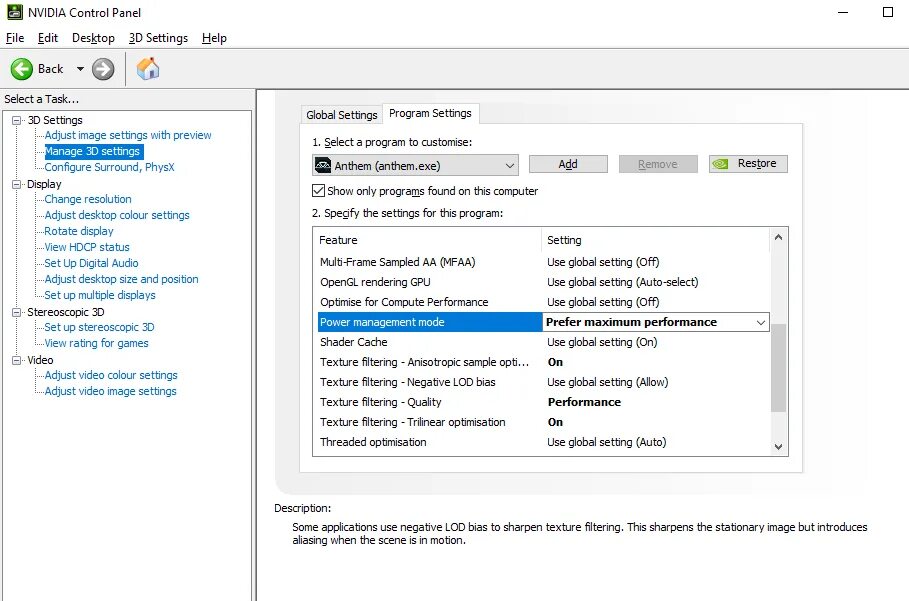Open the Help menu
This screenshot has width=909, height=601.
coord(214,38)
